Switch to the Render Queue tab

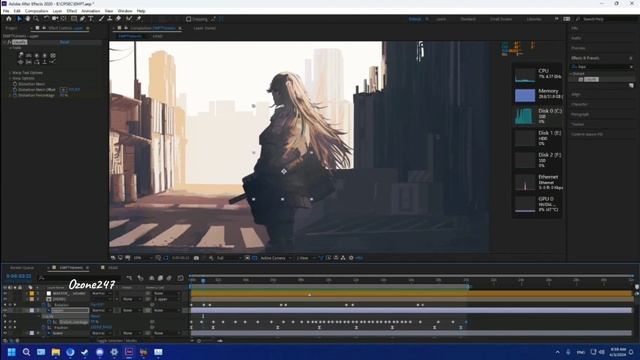point(22,268)
